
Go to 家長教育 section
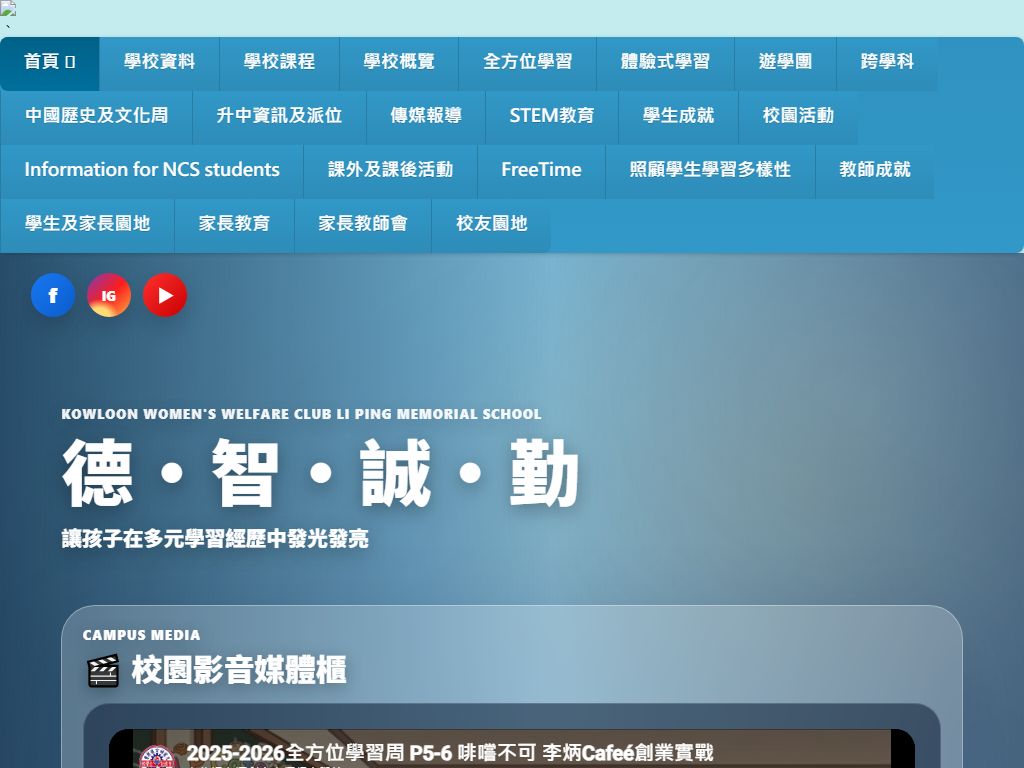click(x=234, y=225)
